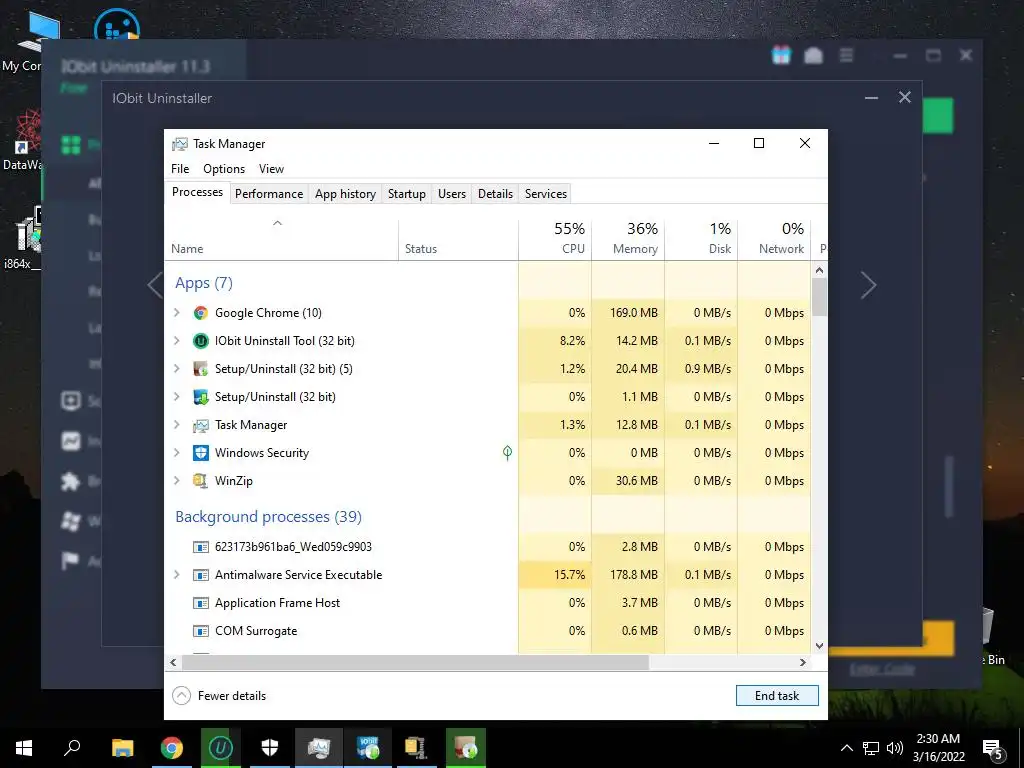Switch to IObit Uninstaller taskbar icon

[221, 748]
